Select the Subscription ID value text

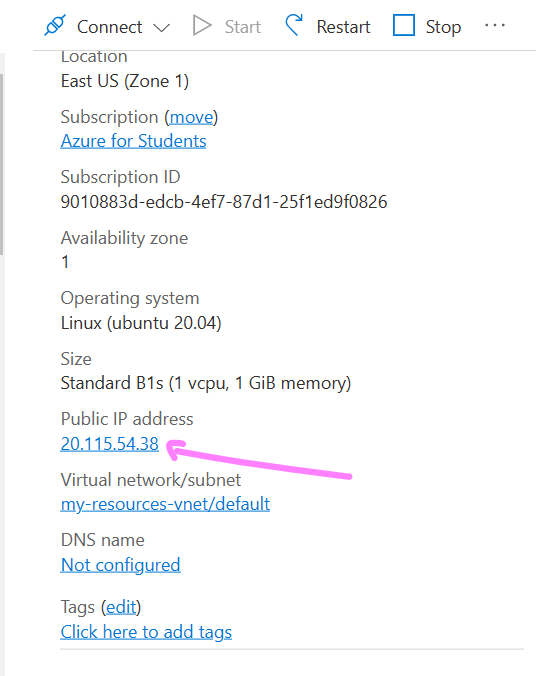click(x=224, y=202)
